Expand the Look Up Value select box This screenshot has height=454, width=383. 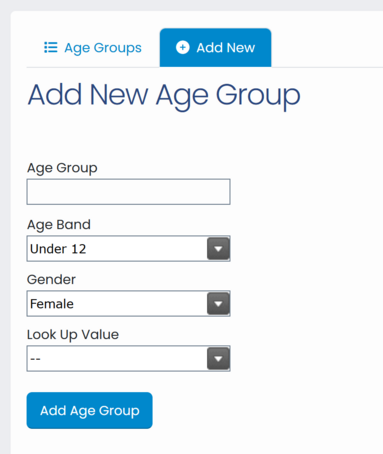tap(128, 359)
